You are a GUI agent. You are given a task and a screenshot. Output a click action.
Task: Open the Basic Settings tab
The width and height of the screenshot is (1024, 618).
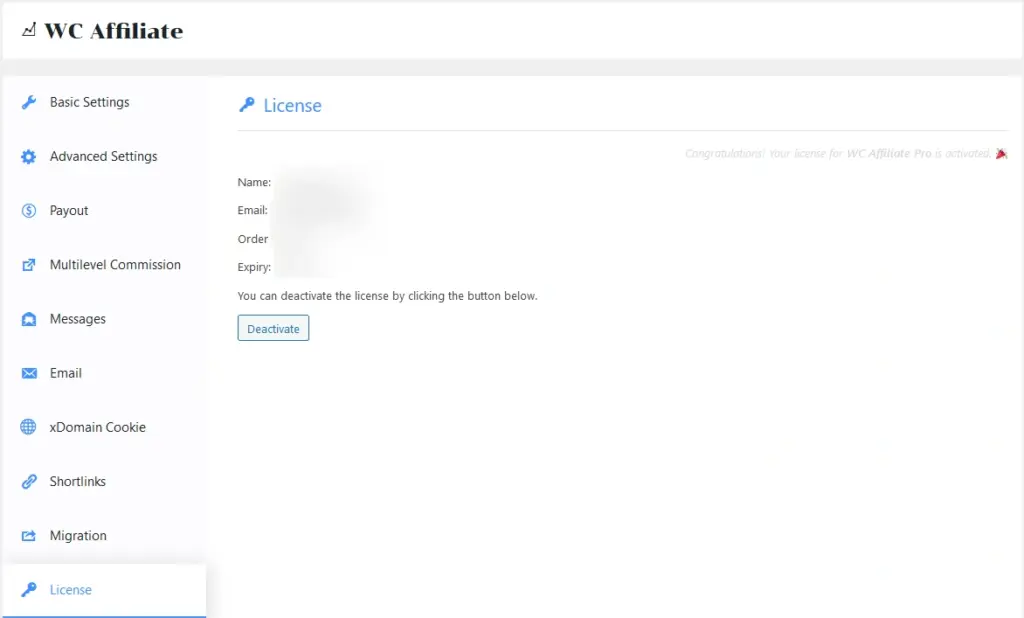[104, 103]
